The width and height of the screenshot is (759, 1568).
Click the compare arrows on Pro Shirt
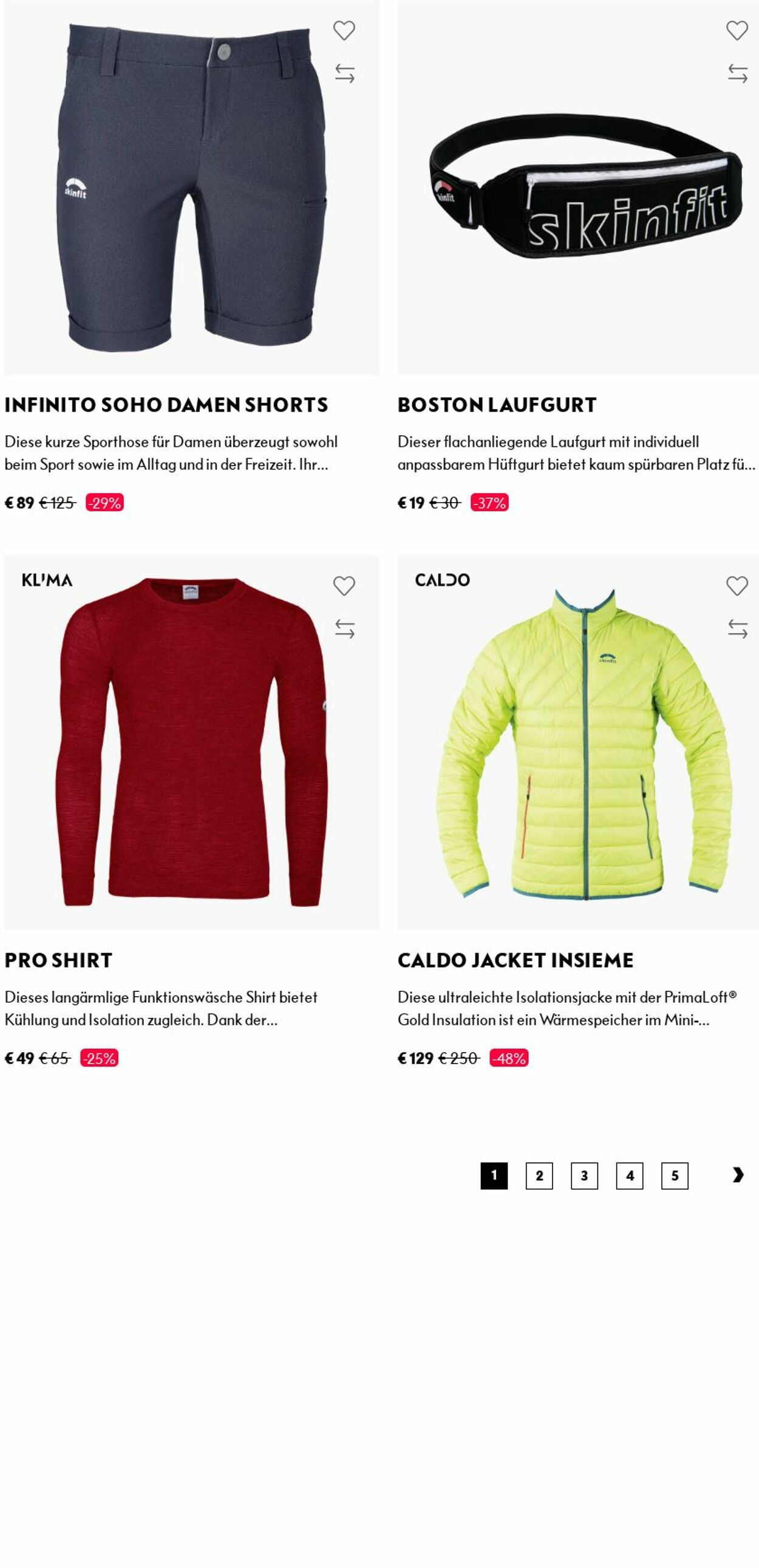click(x=344, y=629)
